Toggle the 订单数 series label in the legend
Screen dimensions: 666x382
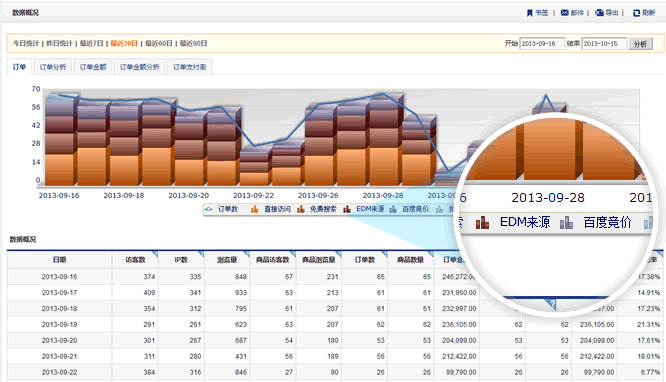click(228, 209)
